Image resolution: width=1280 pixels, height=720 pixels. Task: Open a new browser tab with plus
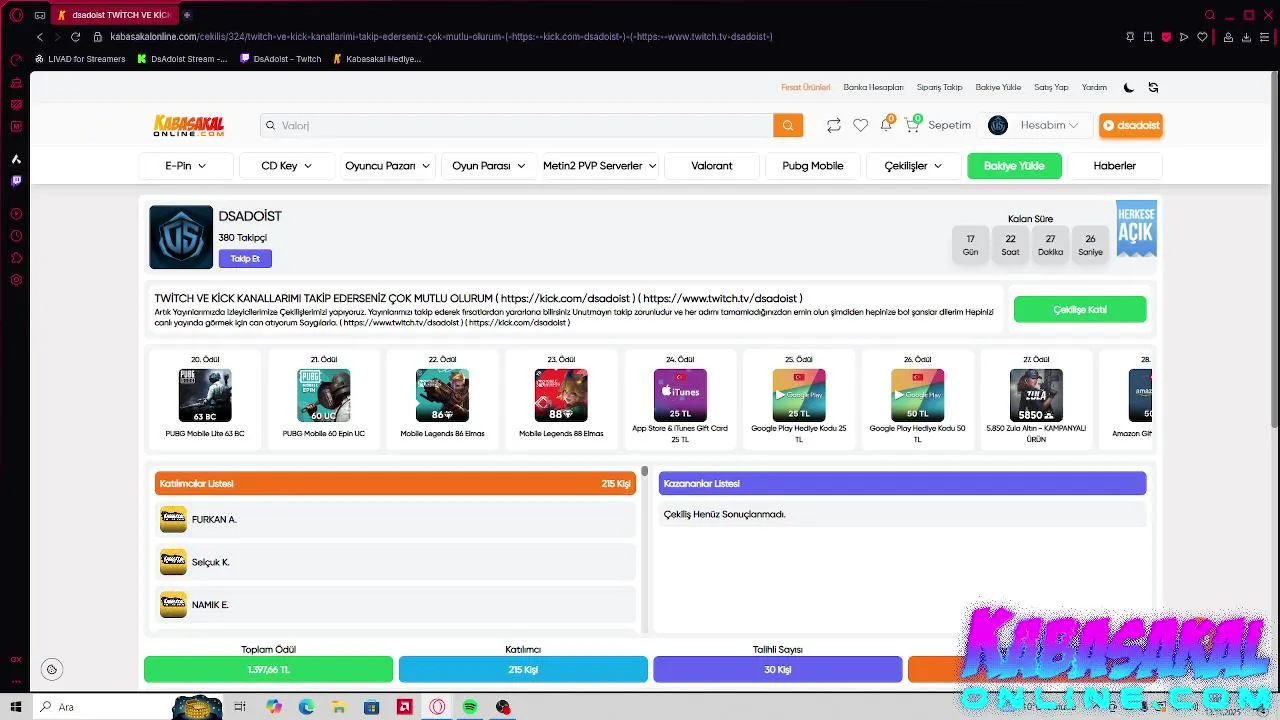[187, 15]
